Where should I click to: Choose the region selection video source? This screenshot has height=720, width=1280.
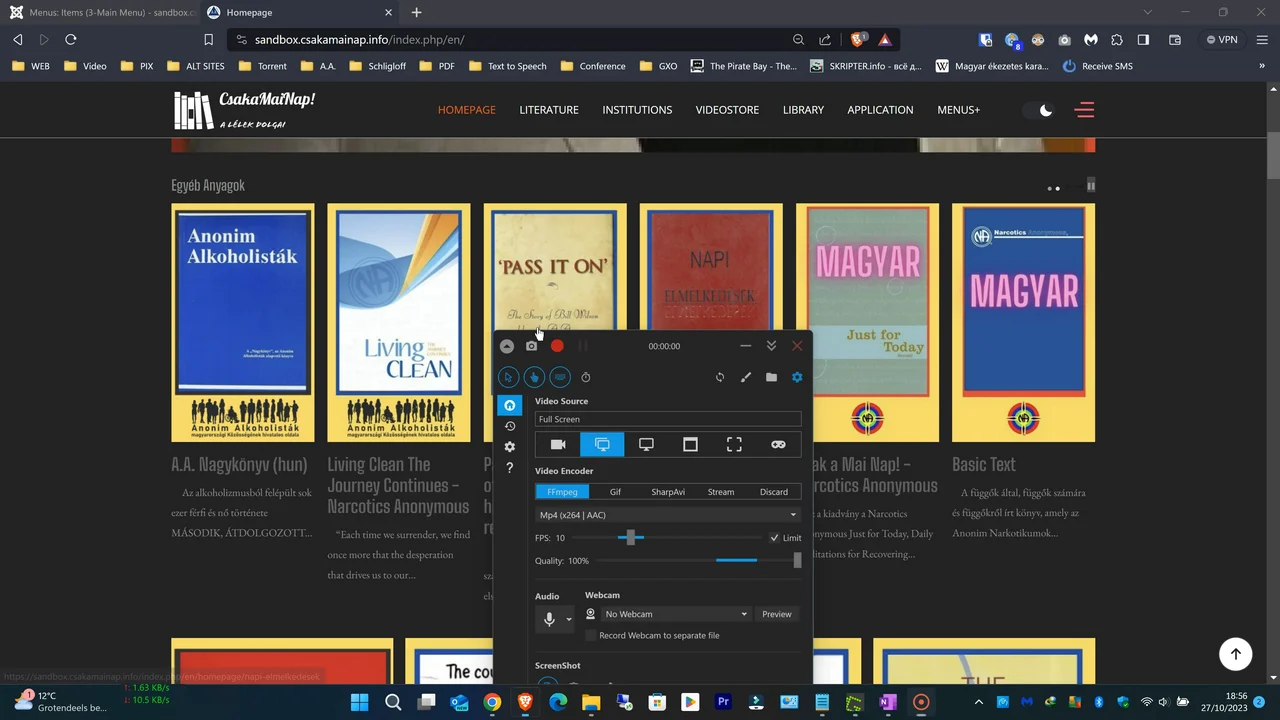pos(734,444)
